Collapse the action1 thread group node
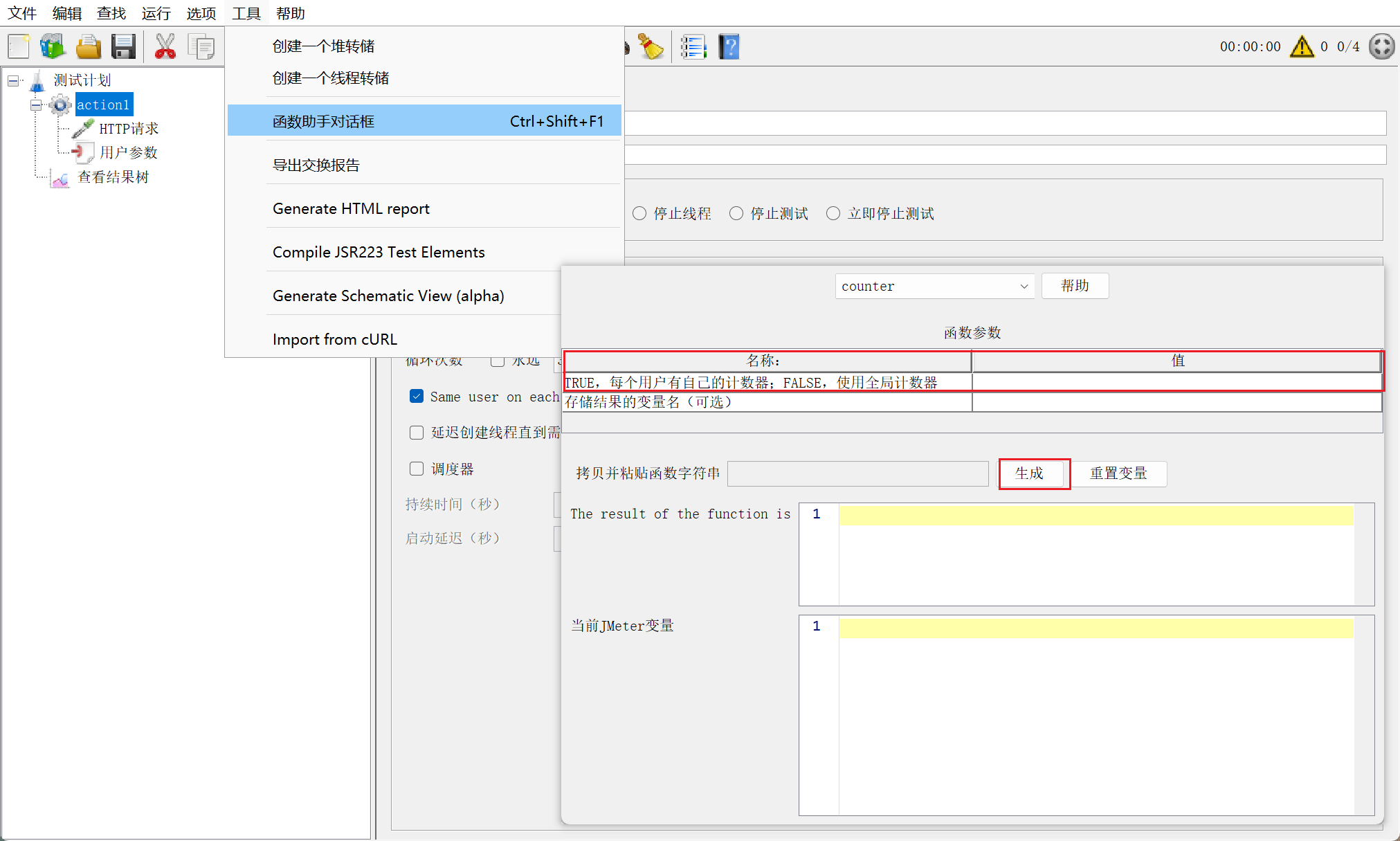 coord(36,105)
